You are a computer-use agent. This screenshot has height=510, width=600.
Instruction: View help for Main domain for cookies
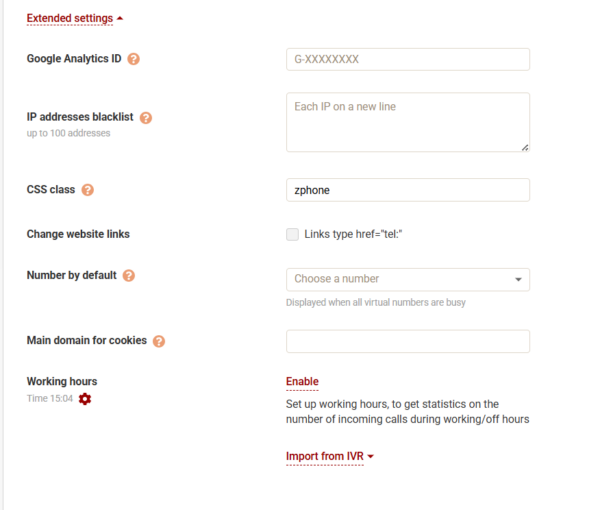[x=159, y=341]
